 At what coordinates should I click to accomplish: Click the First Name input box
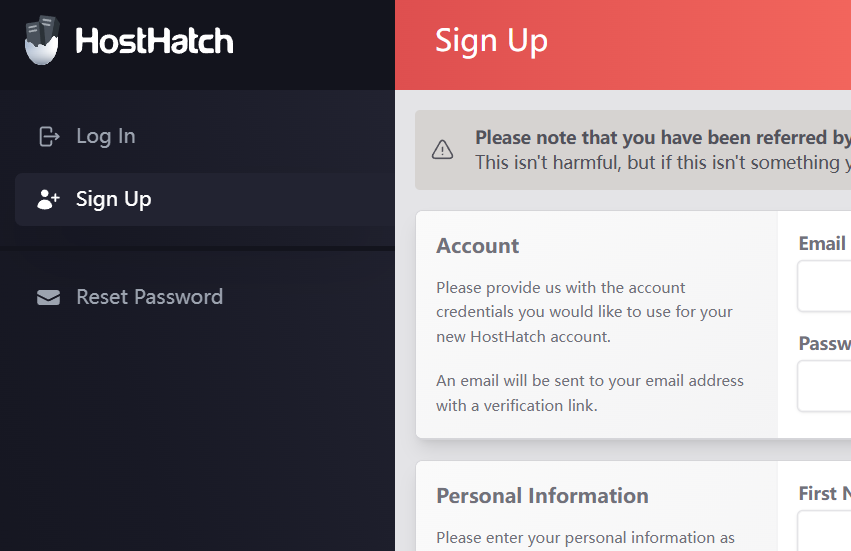pyautogui.click(x=825, y=530)
